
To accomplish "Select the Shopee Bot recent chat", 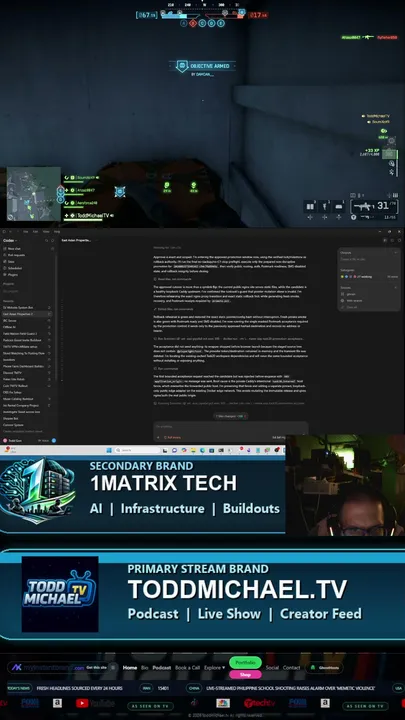I will pos(27,419).
